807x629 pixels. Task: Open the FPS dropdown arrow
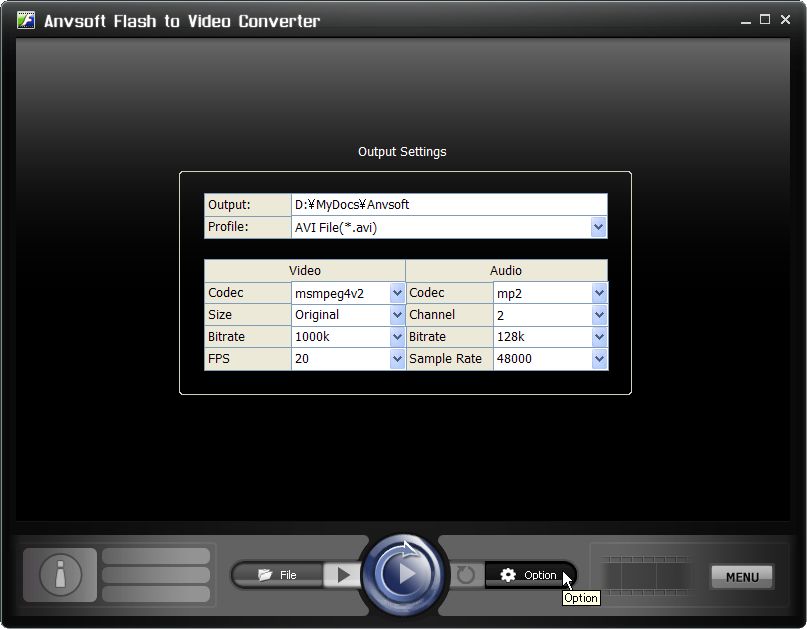tap(397, 359)
